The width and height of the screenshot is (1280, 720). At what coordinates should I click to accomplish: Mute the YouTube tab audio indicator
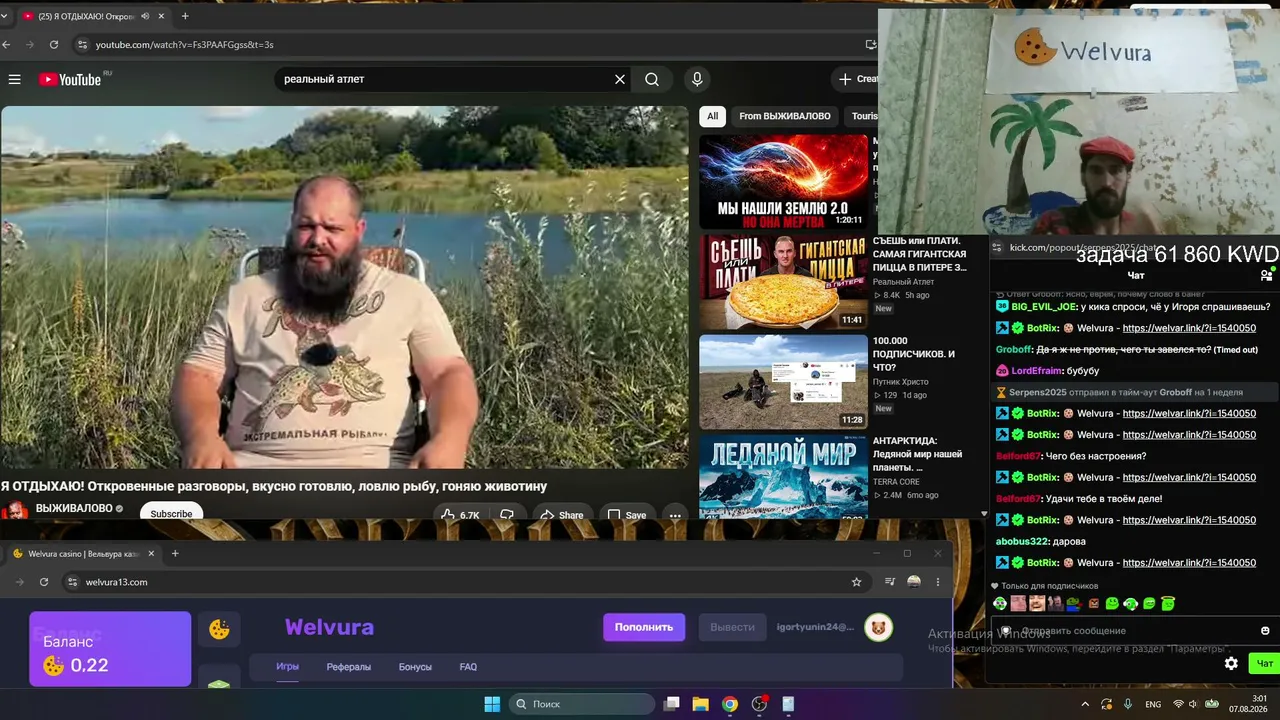point(145,16)
